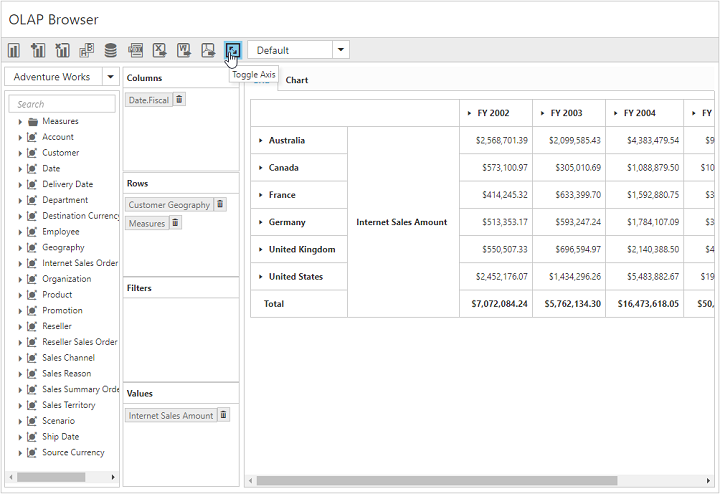This screenshot has width=720, height=494.
Task: Export report using the Word icon
Action: 184,50
